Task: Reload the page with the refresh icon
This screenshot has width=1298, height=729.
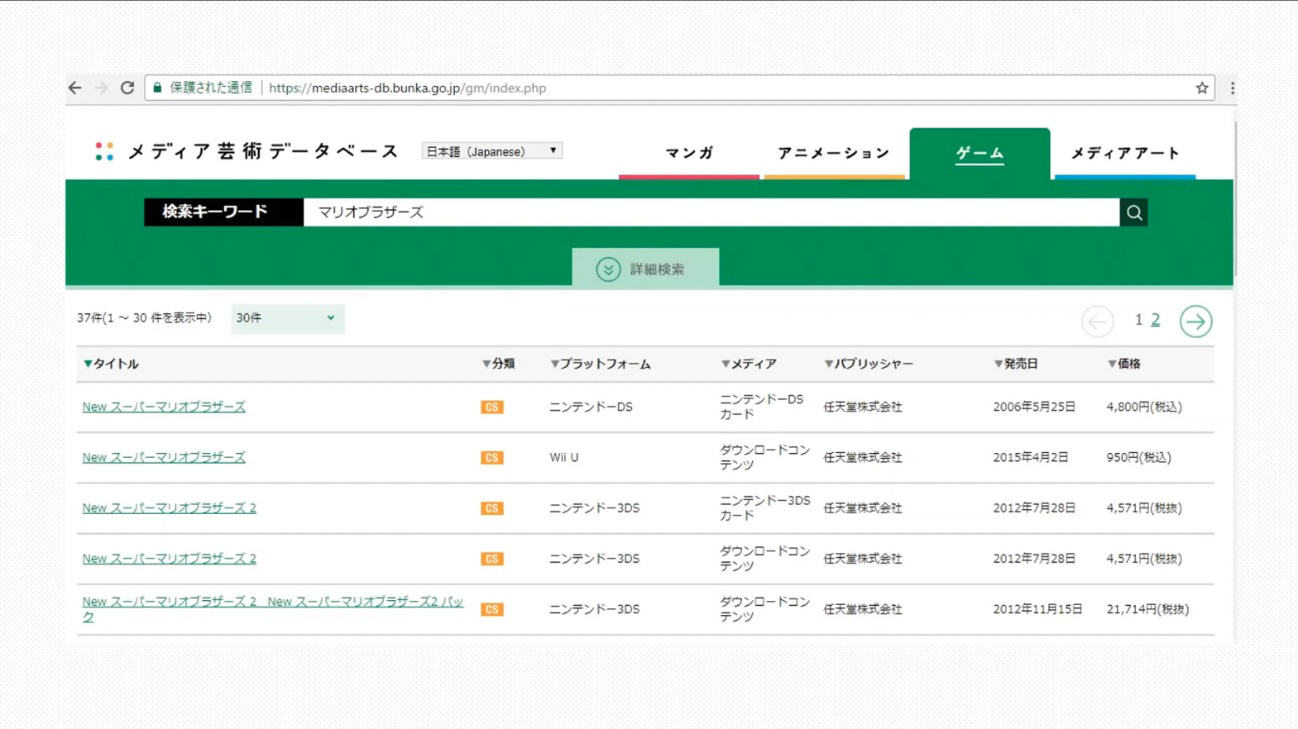Action: coord(127,88)
